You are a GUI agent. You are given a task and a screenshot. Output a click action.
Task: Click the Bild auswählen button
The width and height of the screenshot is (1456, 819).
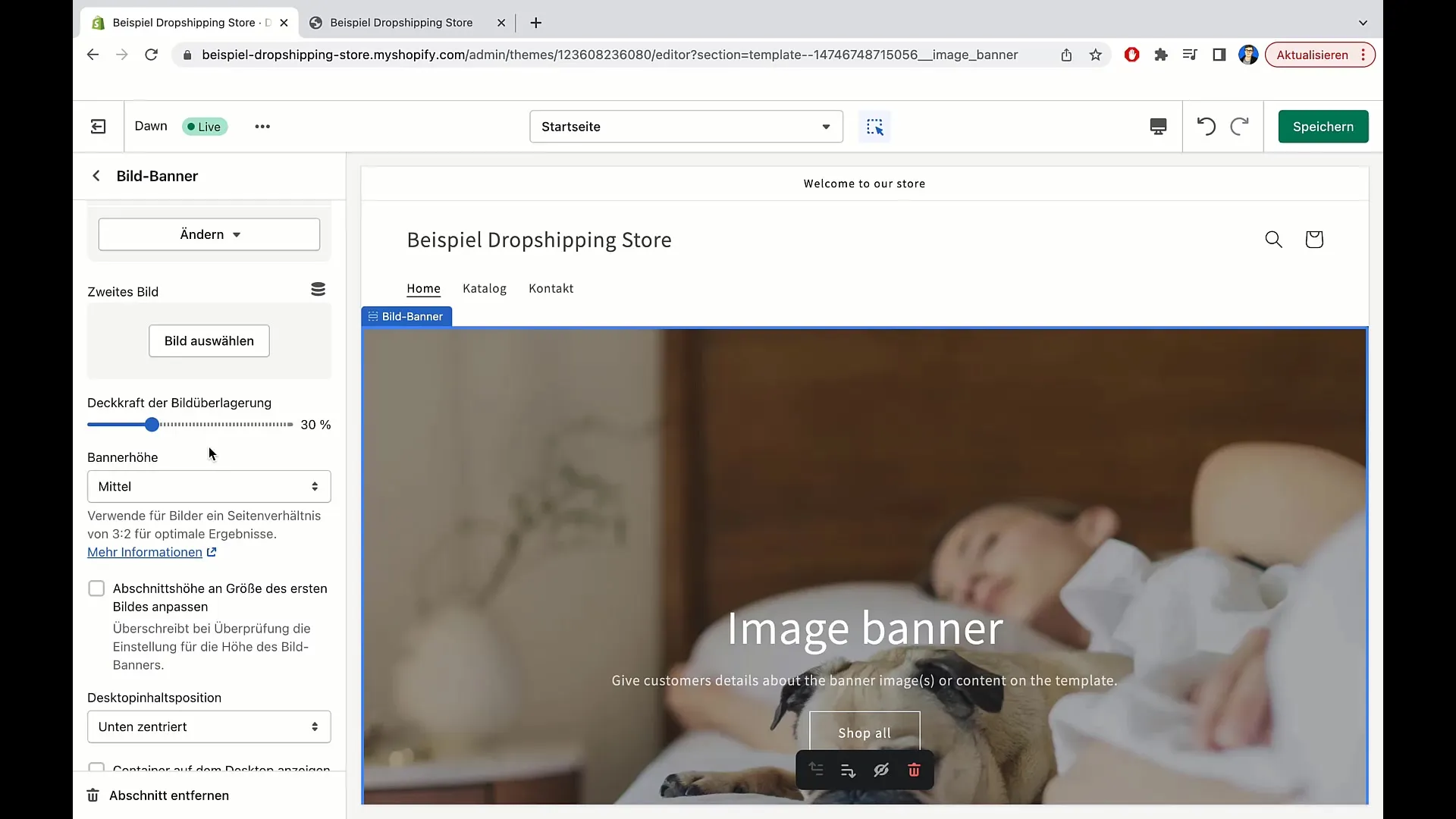click(209, 341)
